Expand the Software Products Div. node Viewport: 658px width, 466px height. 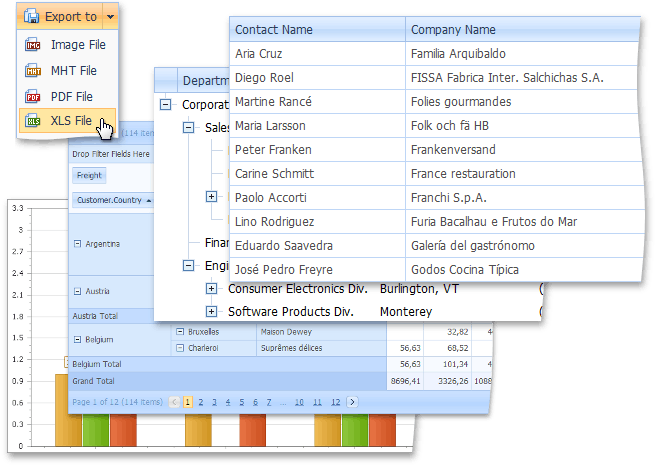pyautogui.click(x=212, y=312)
